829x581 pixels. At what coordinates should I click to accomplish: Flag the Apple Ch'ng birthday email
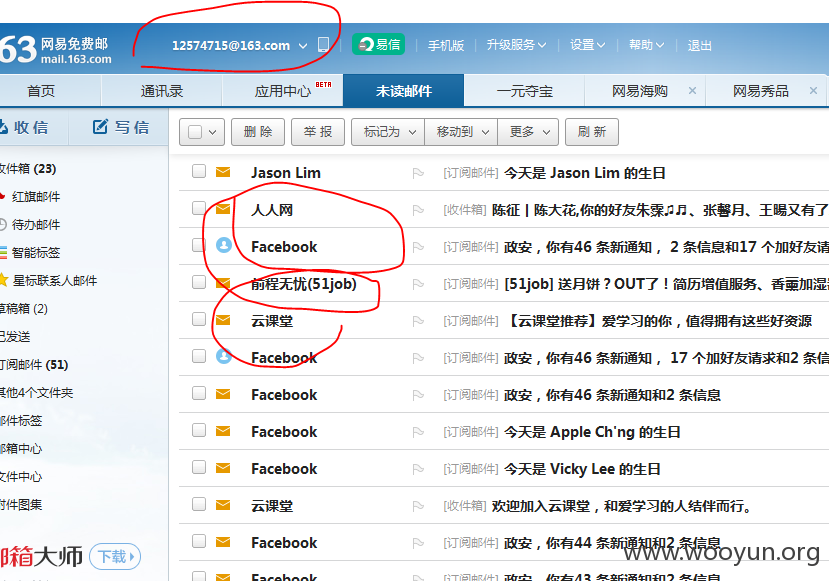(418, 432)
